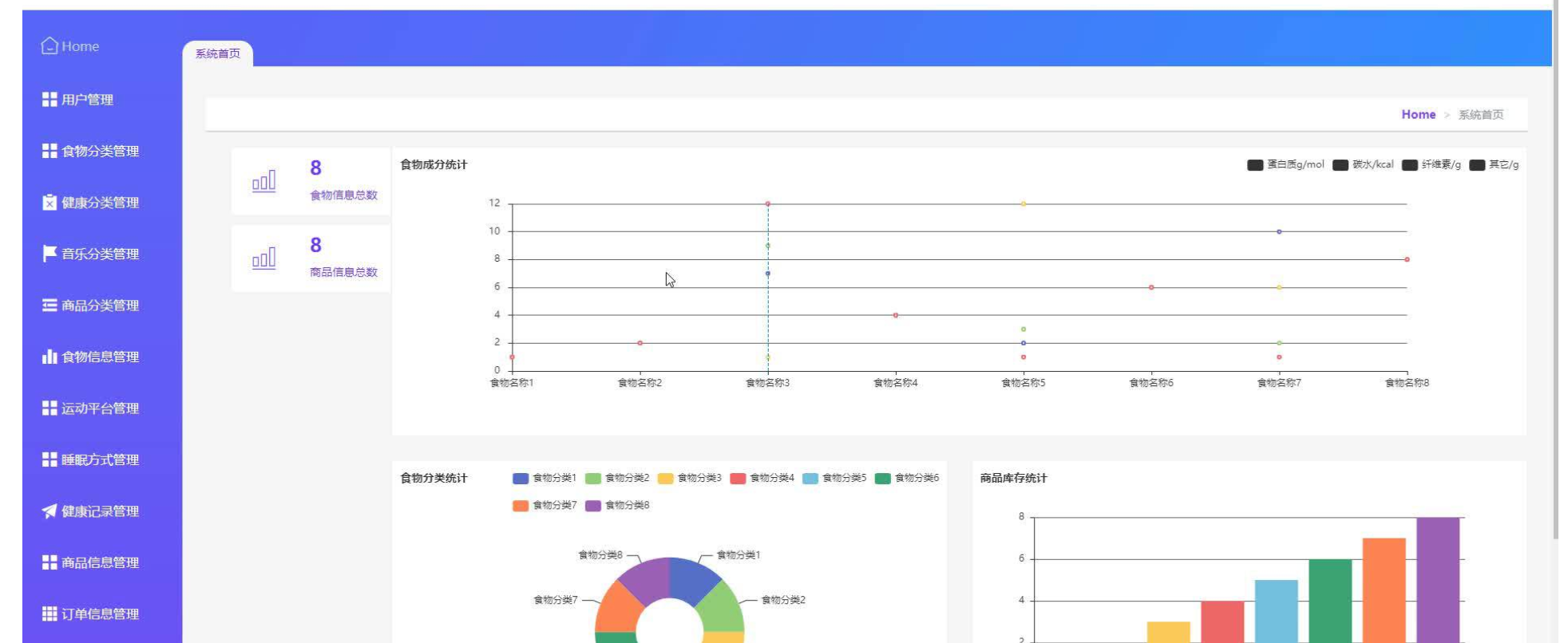Click the 食物分类统计 chart title

(x=434, y=478)
